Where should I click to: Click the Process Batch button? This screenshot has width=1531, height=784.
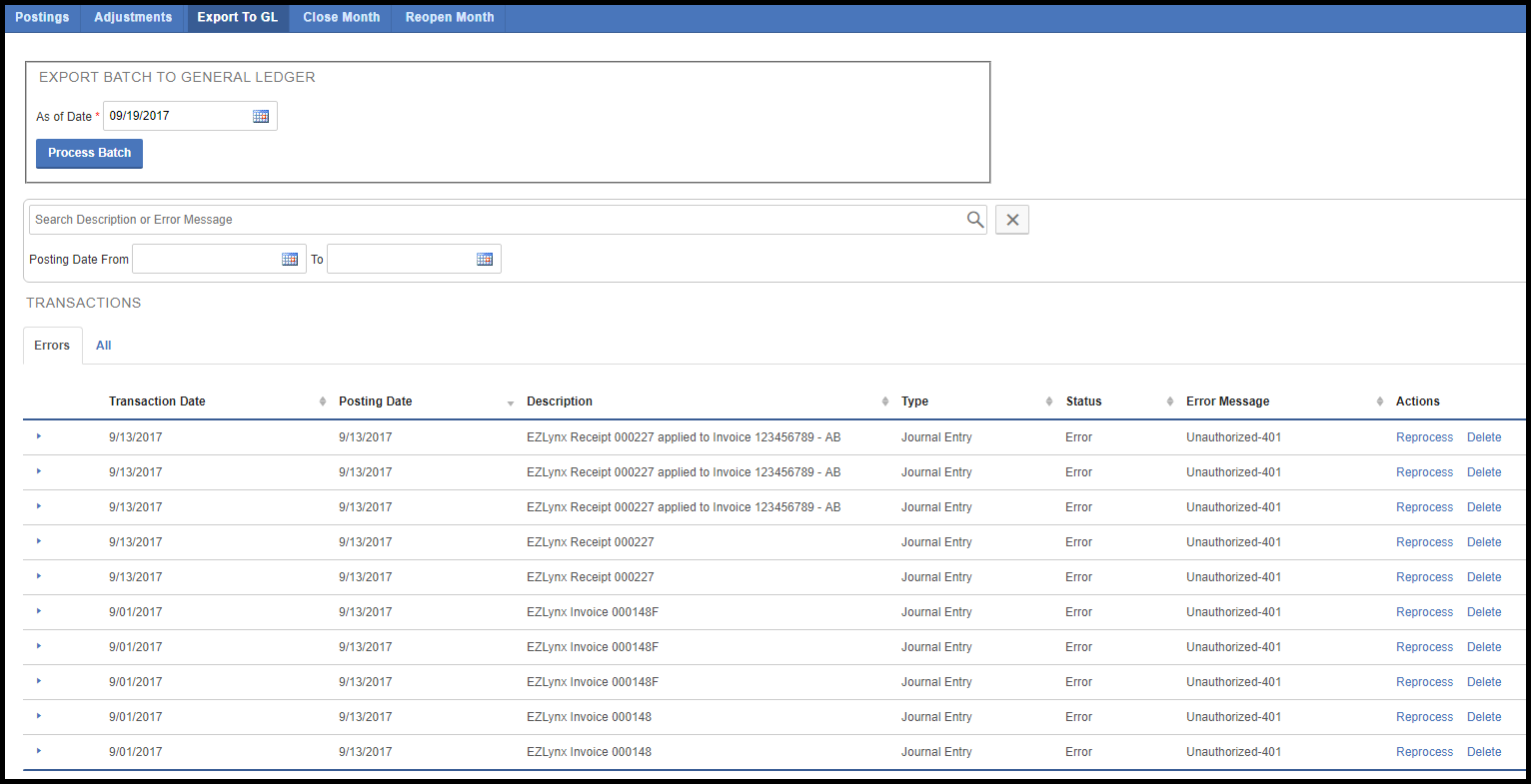pos(89,153)
